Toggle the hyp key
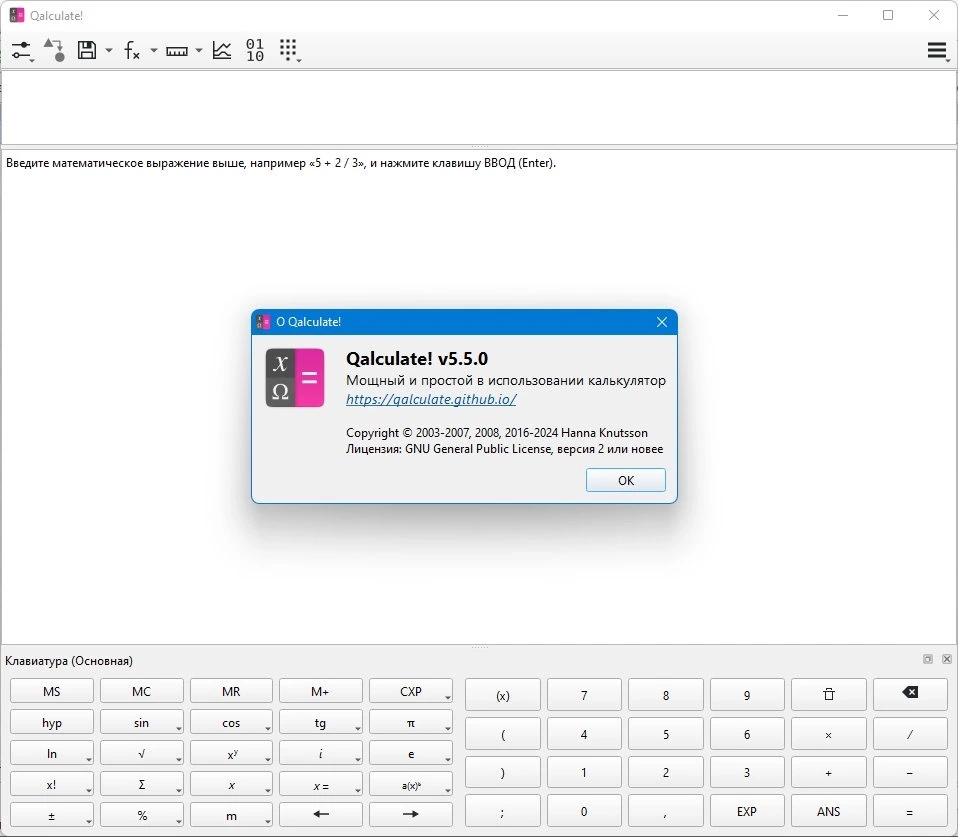 (x=52, y=722)
